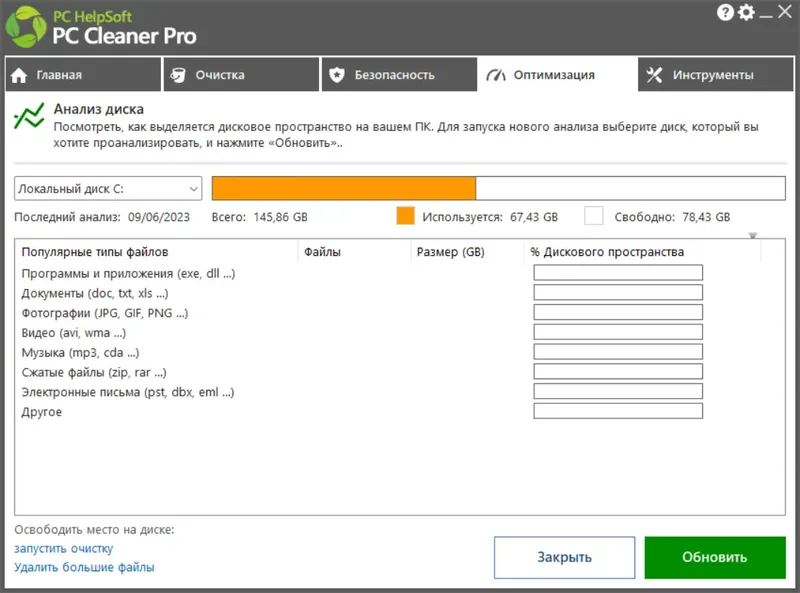Click the wrench icon on Инструменты tab
Viewport: 800px width, 593px height.
pos(654,75)
